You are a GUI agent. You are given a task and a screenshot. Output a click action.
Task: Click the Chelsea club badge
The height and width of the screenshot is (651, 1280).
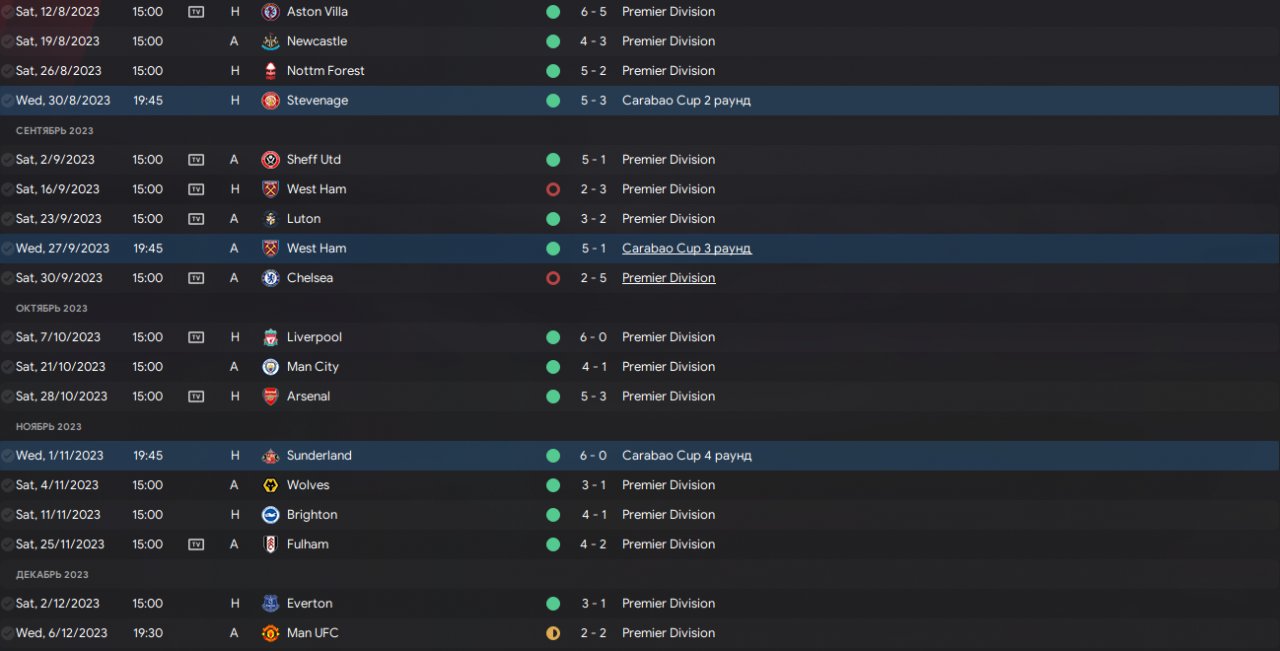click(270, 278)
